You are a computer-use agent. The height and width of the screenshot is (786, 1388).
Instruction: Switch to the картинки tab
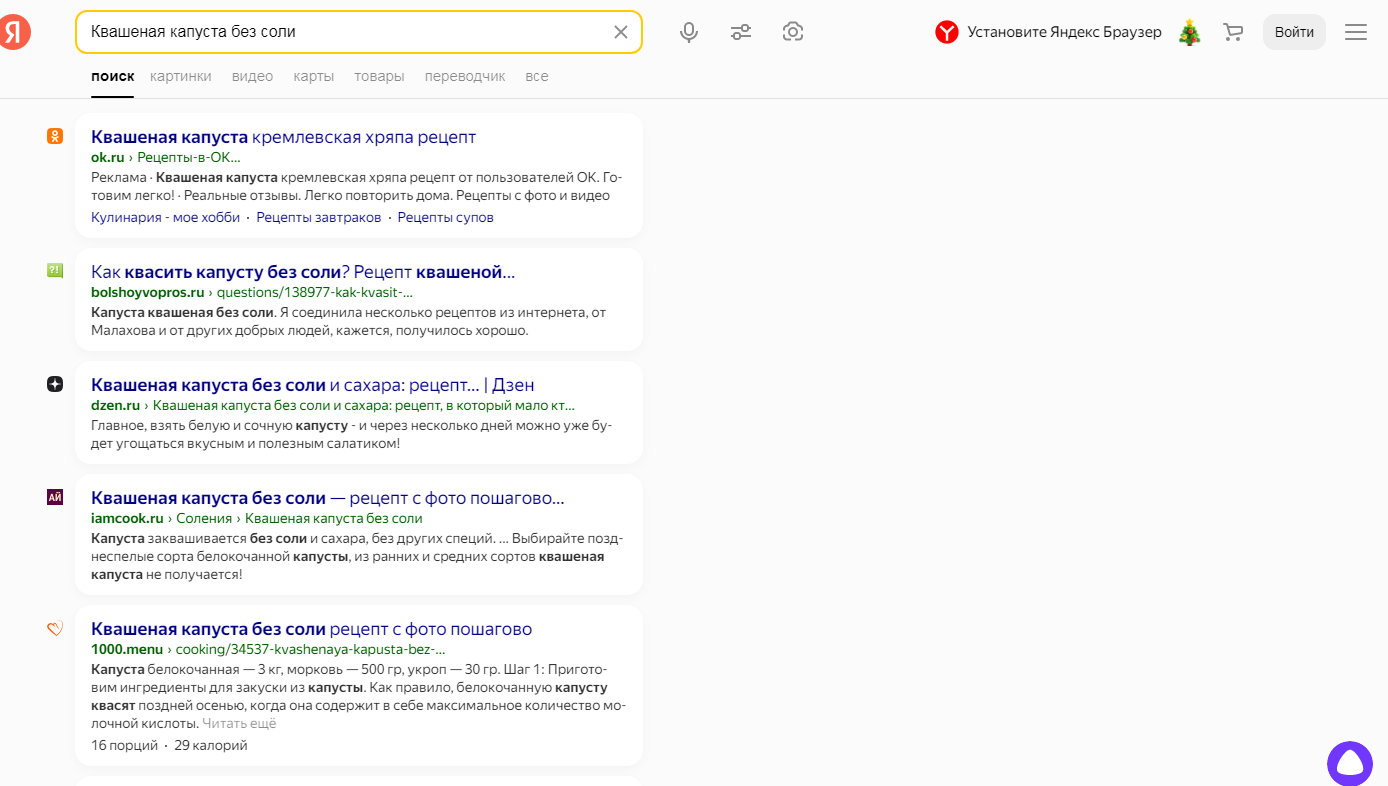(181, 76)
